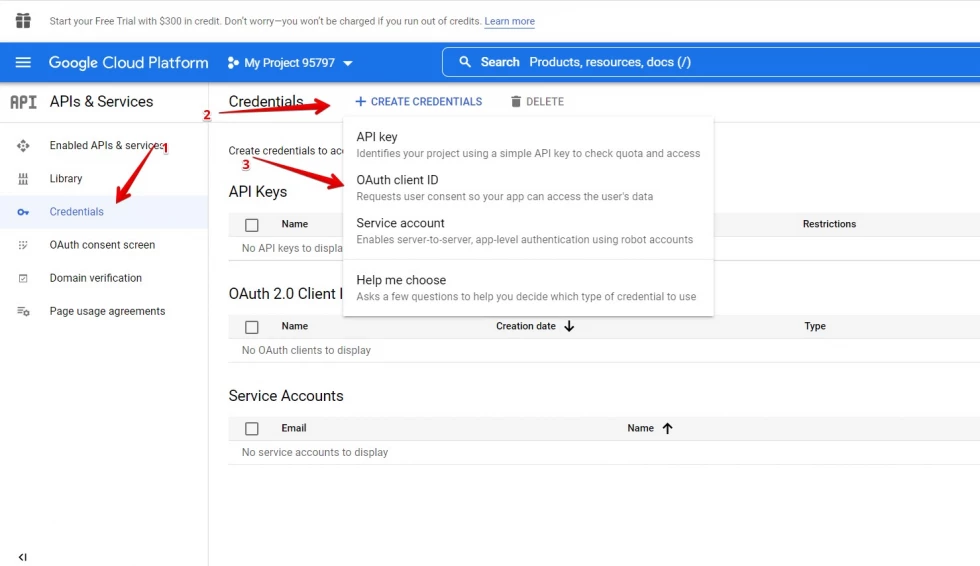Open the My Project 95797 project selector

coord(290,63)
